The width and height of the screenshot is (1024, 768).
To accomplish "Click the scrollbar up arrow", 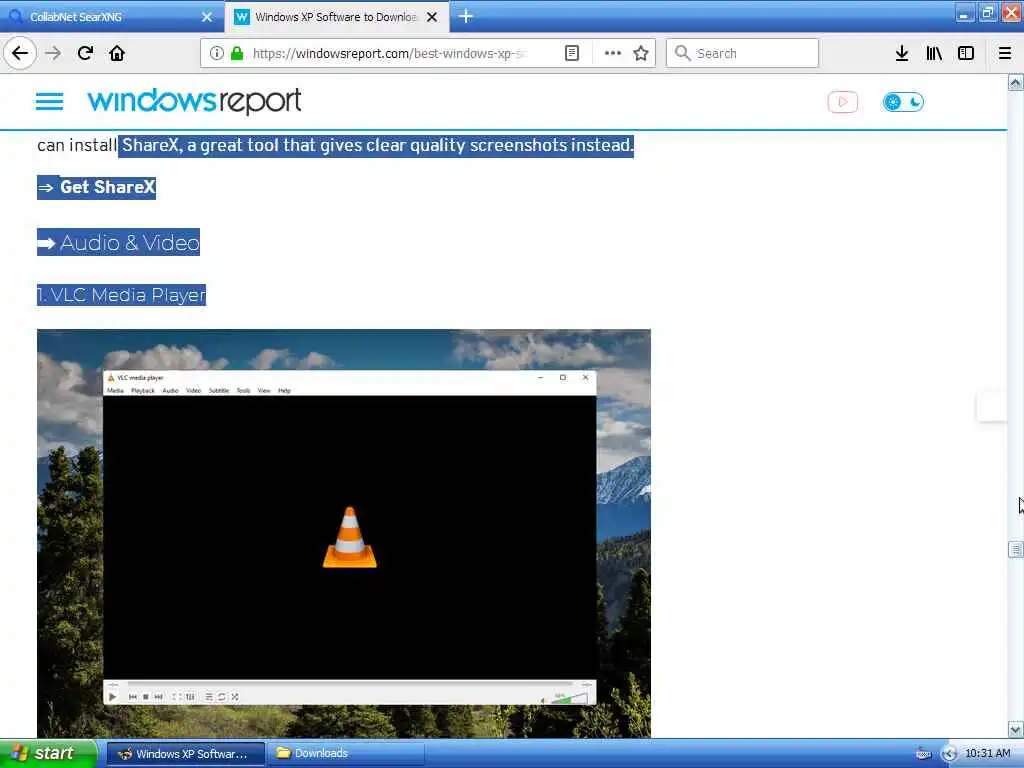I will (x=1016, y=82).
